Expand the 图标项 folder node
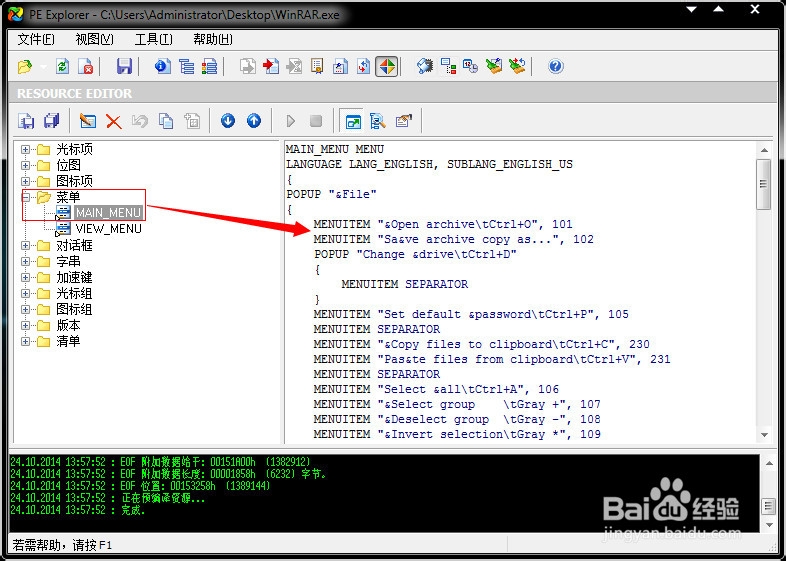The image size is (786, 561). click(x=25, y=181)
